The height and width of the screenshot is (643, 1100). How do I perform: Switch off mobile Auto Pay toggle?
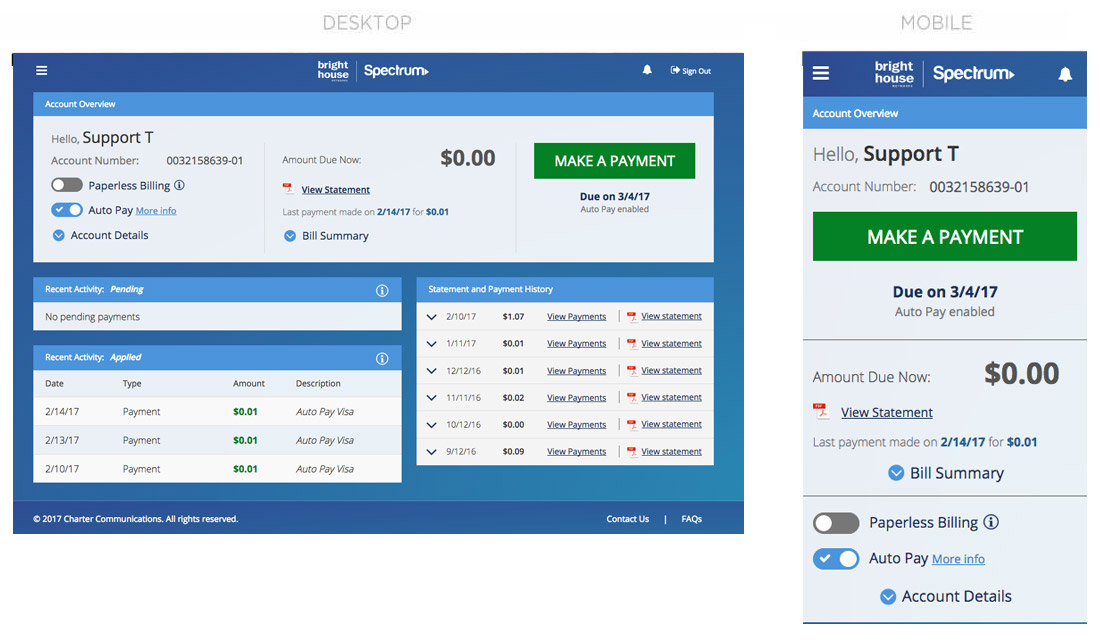point(836,559)
